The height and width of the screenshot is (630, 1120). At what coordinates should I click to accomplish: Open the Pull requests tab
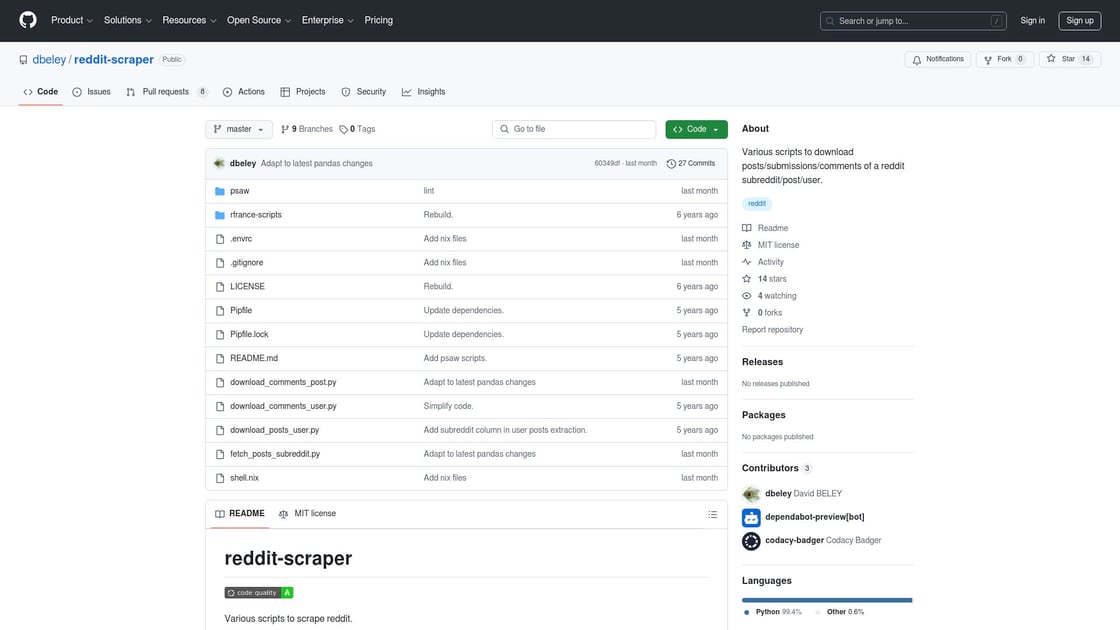pos(166,92)
